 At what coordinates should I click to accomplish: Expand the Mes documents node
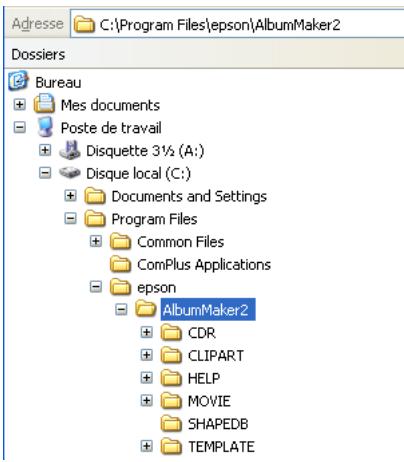click(x=20, y=104)
